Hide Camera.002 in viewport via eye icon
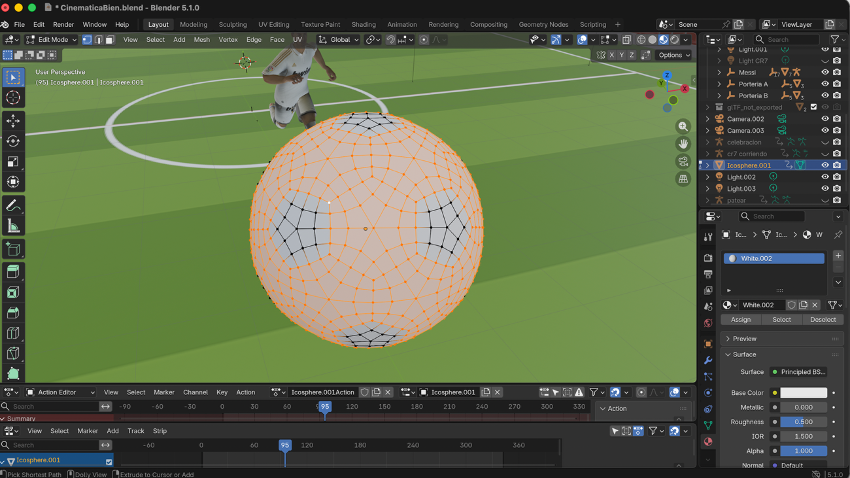Viewport: 850px width, 478px height. point(825,119)
